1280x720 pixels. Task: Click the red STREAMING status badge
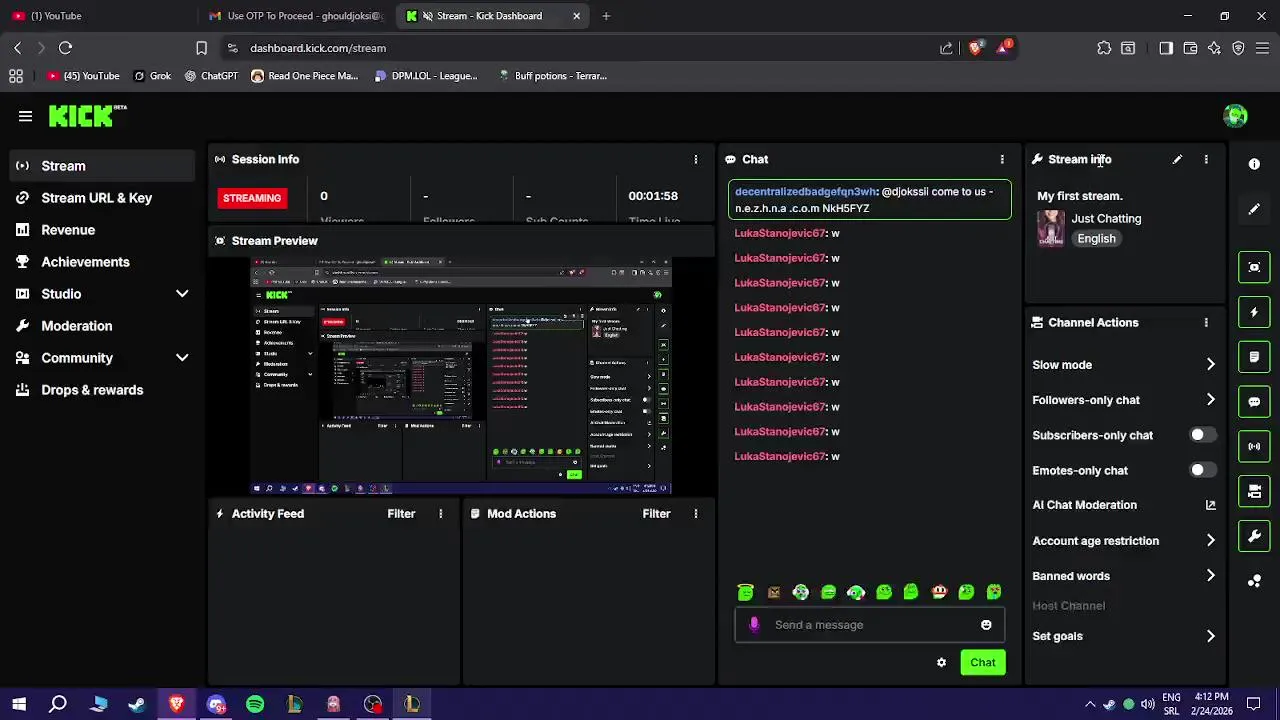[252, 198]
